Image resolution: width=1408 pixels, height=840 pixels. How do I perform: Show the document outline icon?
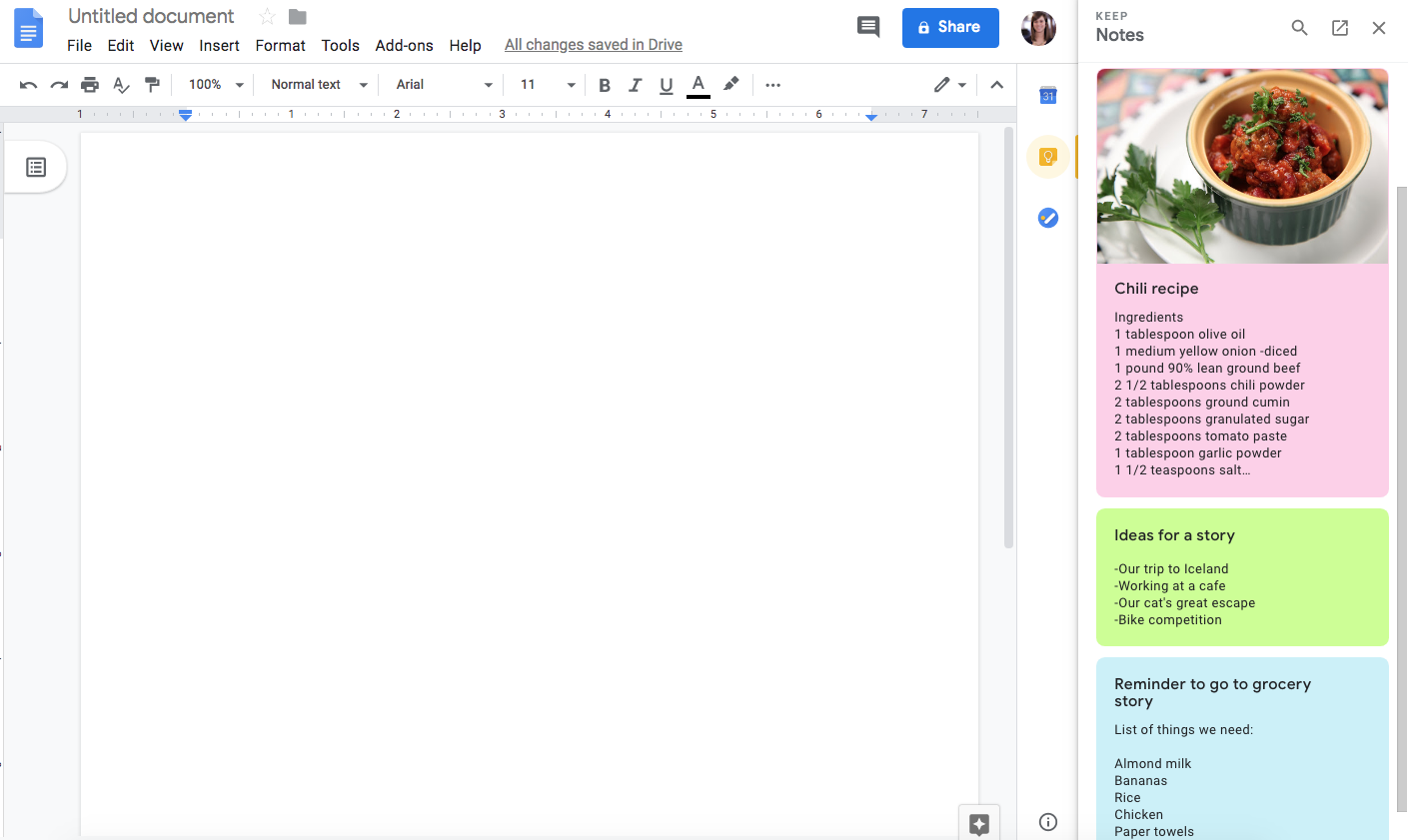pyautogui.click(x=36, y=167)
